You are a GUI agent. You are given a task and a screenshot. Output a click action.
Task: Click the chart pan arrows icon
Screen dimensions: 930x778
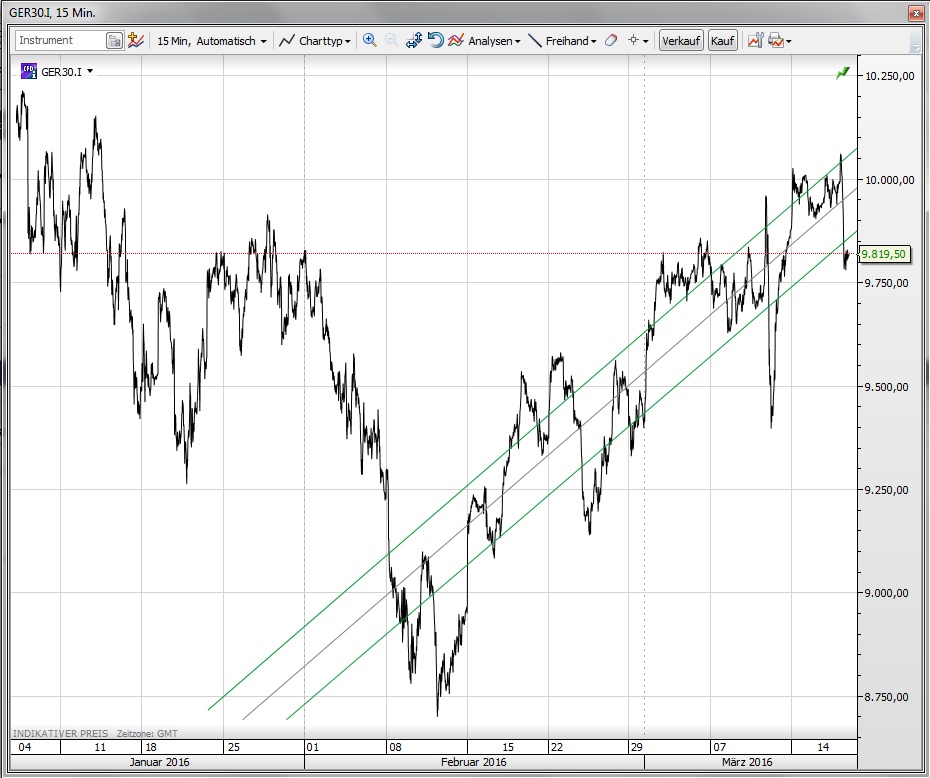click(x=413, y=41)
